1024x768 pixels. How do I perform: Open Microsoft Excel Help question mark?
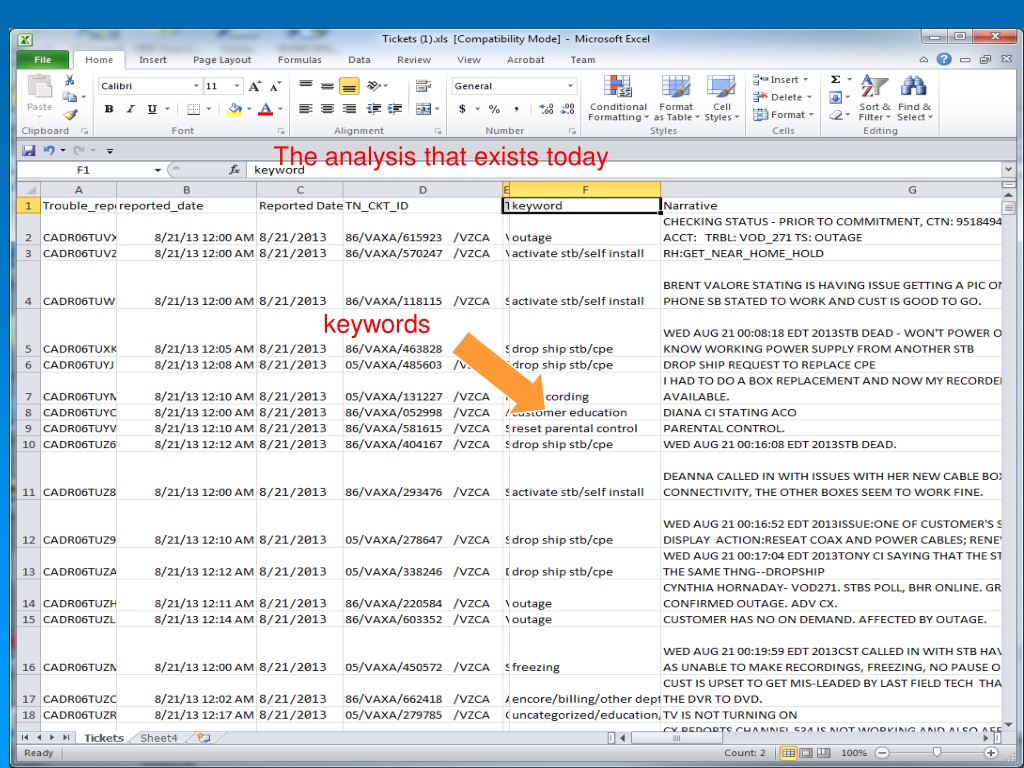[944, 59]
